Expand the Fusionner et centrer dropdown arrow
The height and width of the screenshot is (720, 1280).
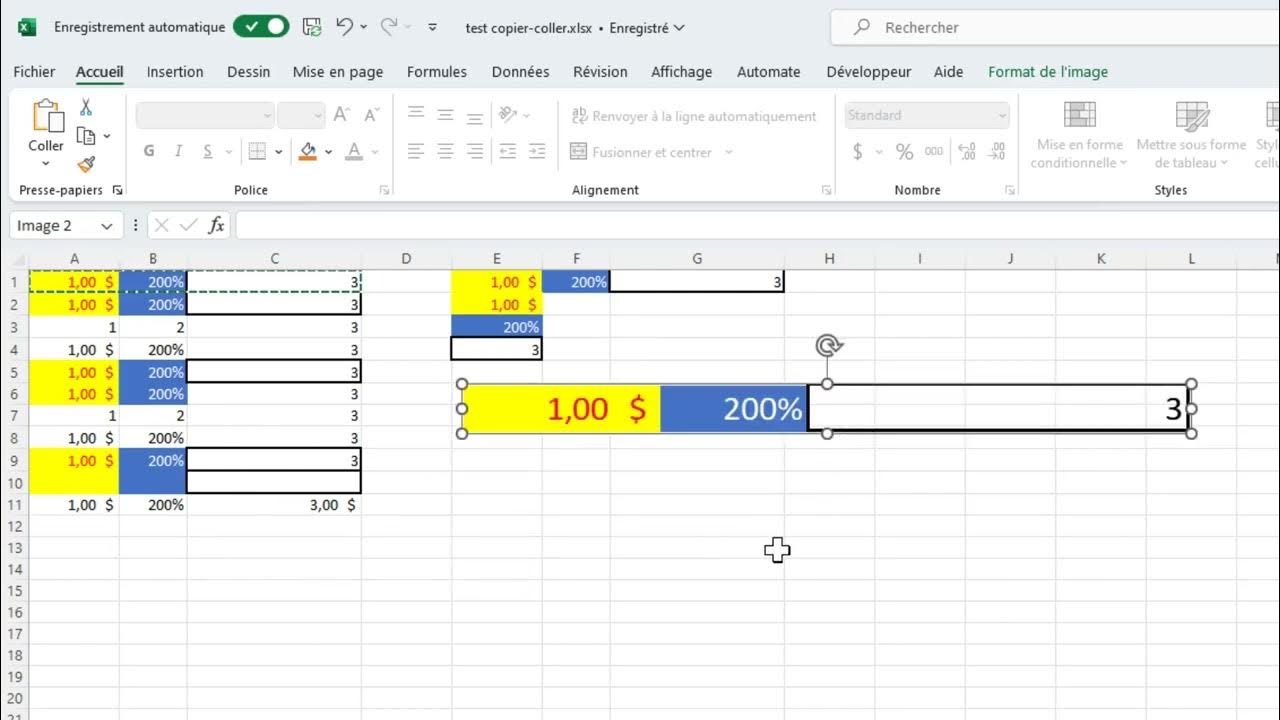(x=729, y=152)
